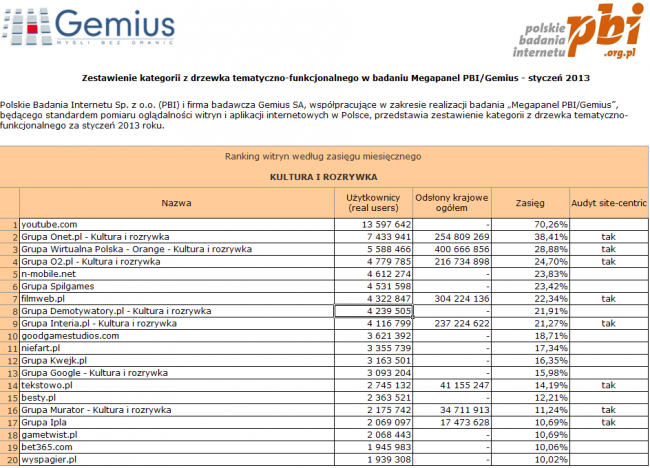Select the document title mentioning styczeń 2013

tap(326, 77)
